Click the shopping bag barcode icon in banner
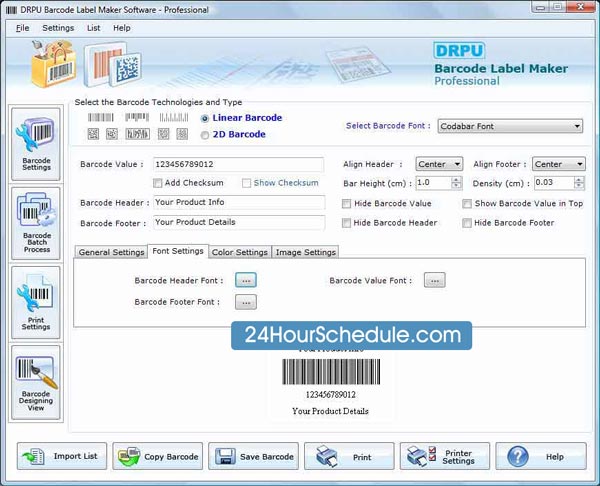 pyautogui.click(x=54, y=64)
